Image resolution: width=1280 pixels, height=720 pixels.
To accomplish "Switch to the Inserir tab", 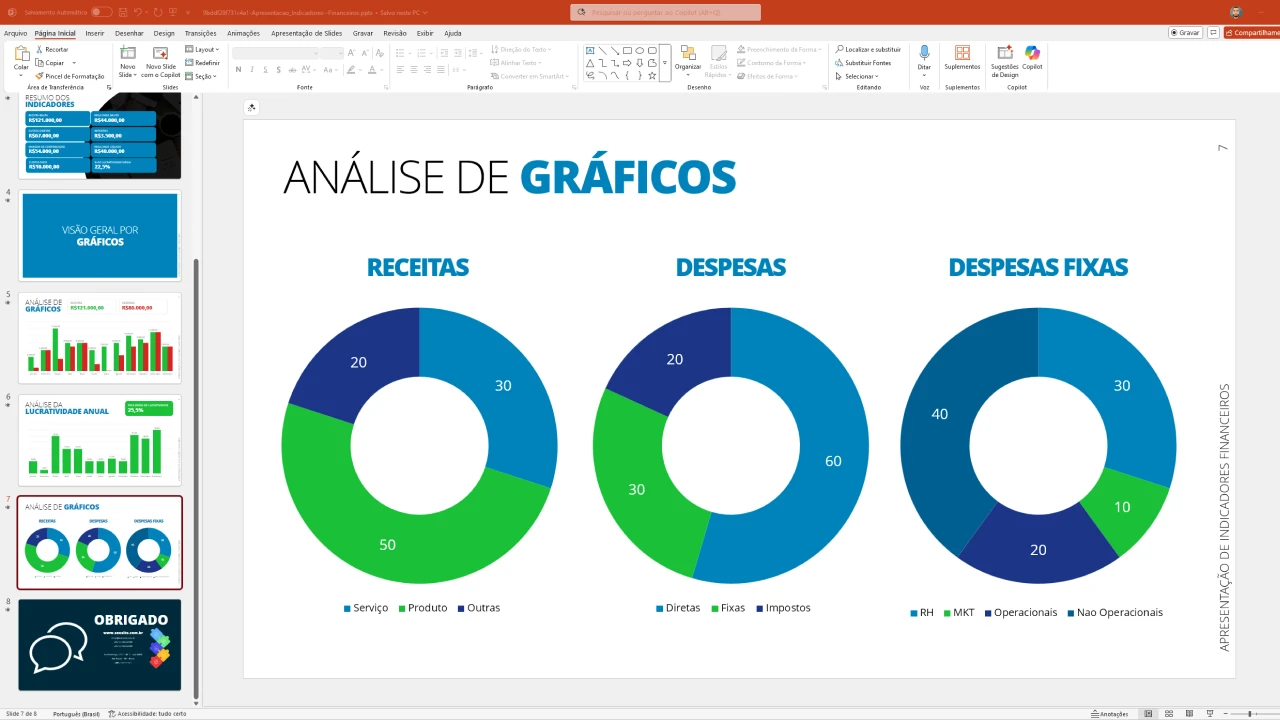I will click(95, 33).
